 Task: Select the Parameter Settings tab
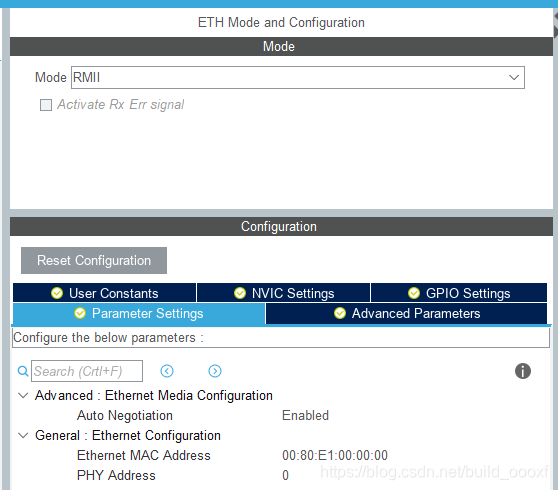(x=139, y=314)
